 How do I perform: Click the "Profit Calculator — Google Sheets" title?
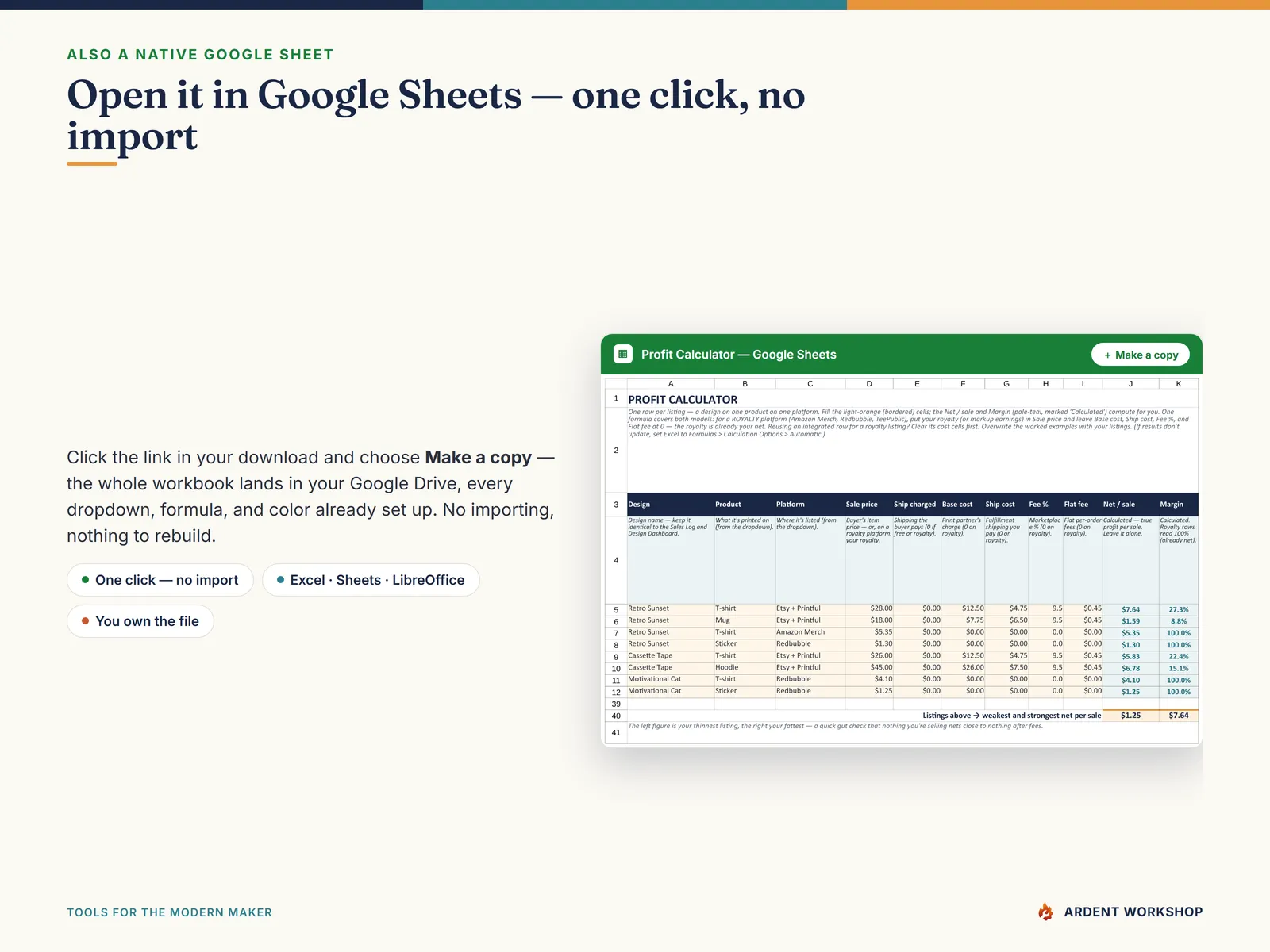point(738,355)
